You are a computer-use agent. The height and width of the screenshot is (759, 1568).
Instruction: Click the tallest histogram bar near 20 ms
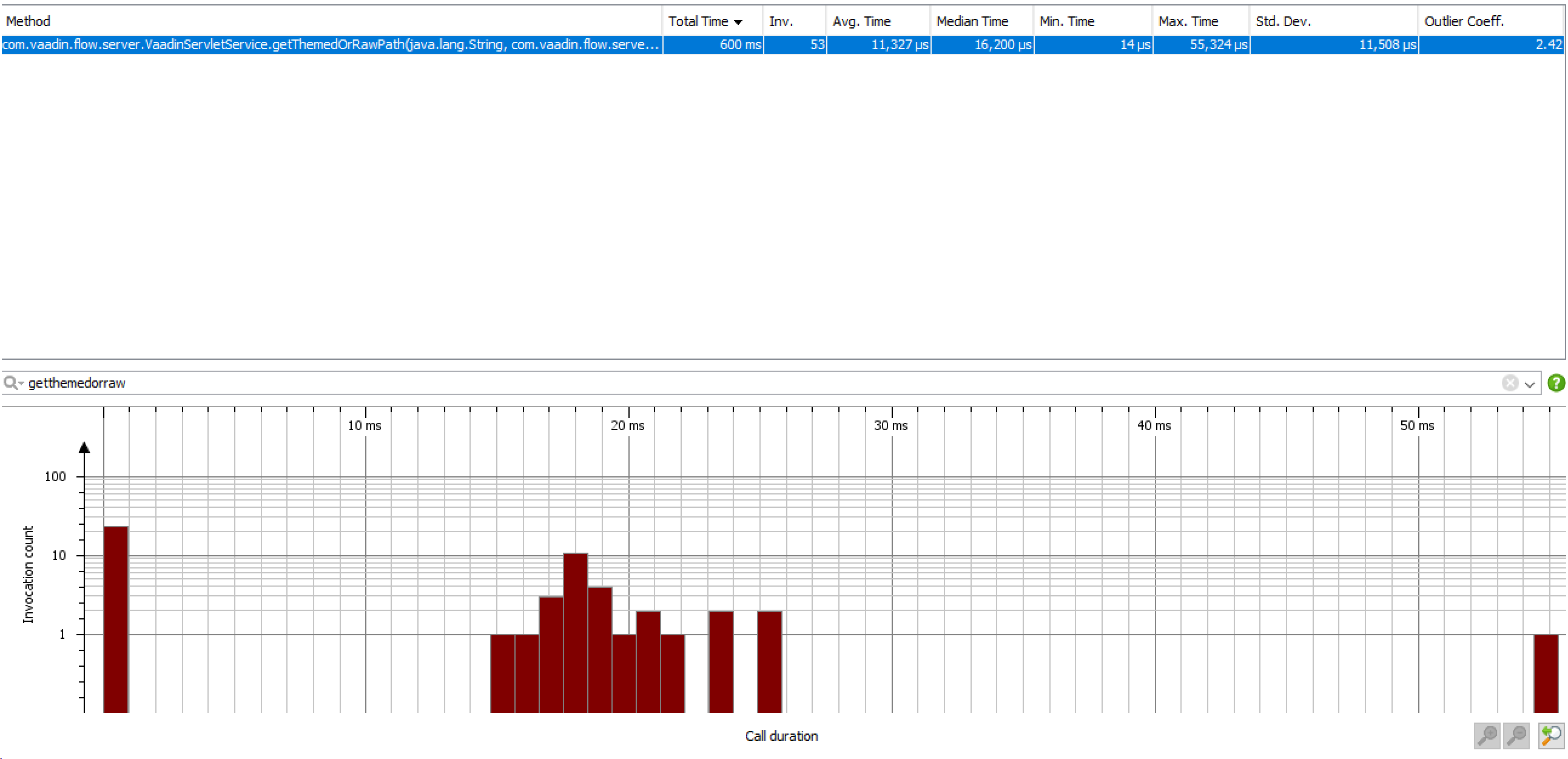click(x=574, y=609)
